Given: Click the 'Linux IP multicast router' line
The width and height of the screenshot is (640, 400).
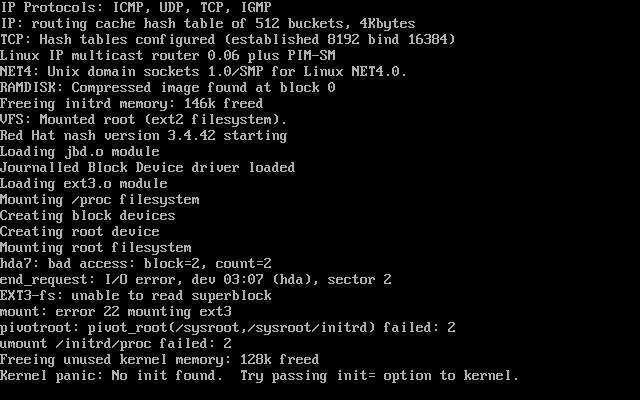Looking at the screenshot, I should point(168,56).
